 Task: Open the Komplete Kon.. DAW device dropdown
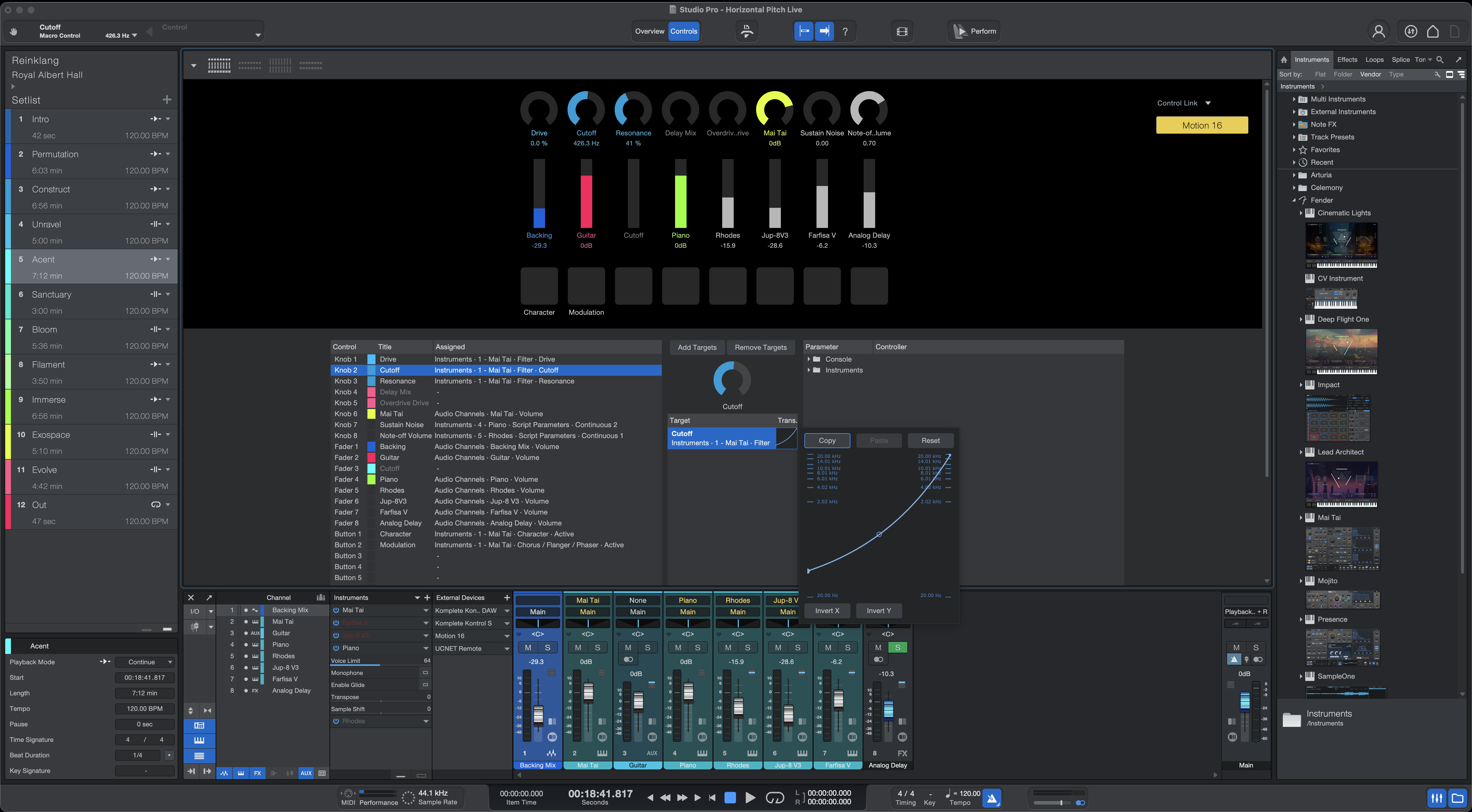[x=507, y=611]
